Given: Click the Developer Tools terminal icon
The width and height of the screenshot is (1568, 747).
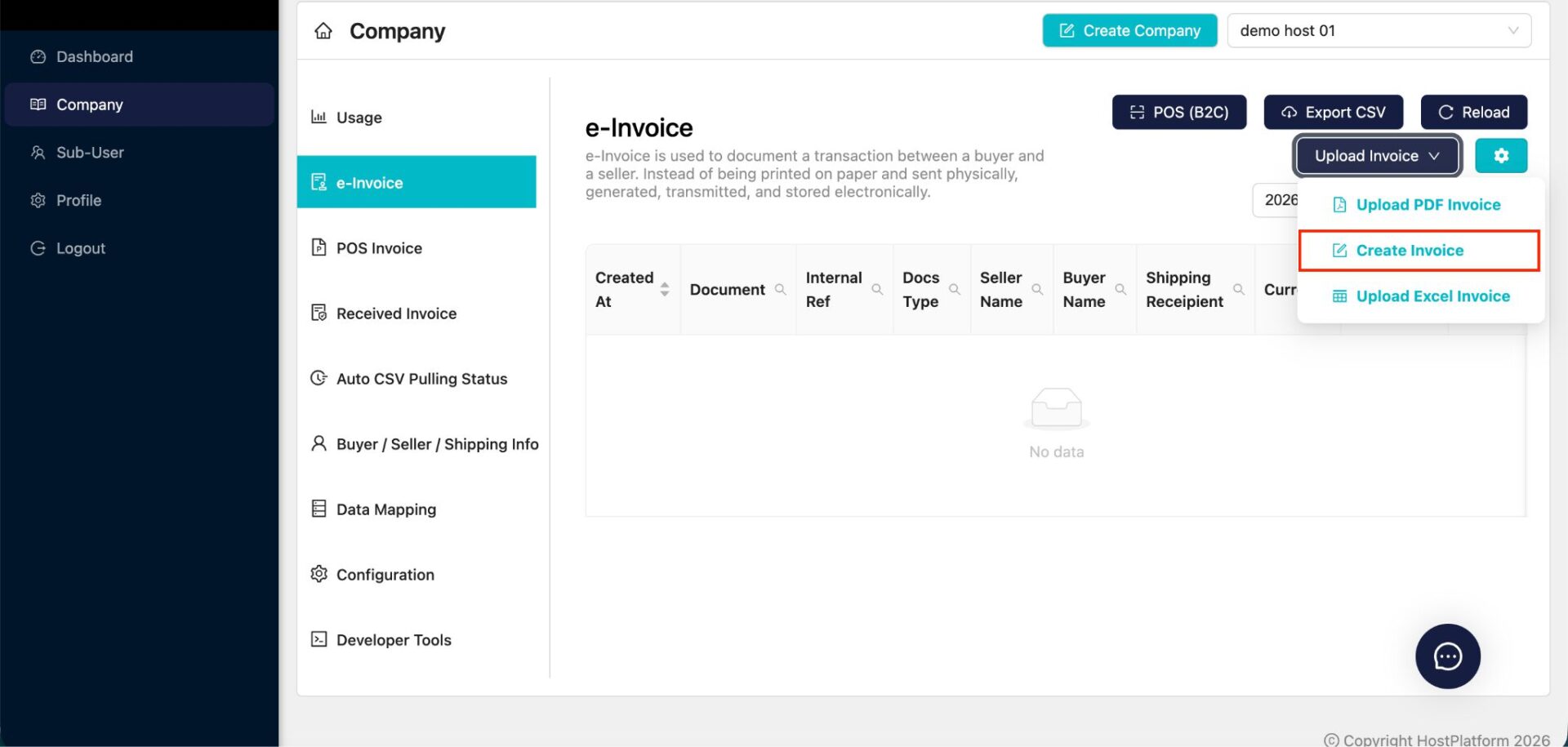Looking at the screenshot, I should pos(318,639).
